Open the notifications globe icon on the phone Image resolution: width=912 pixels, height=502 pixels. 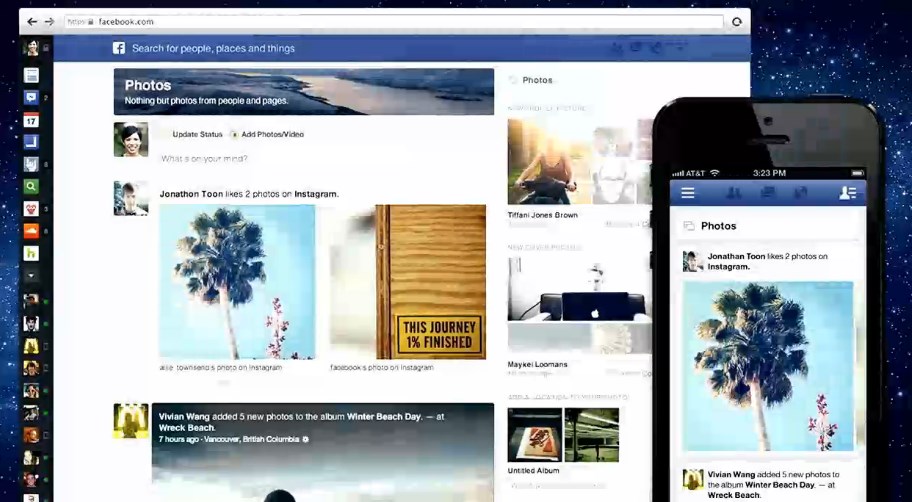tap(801, 193)
